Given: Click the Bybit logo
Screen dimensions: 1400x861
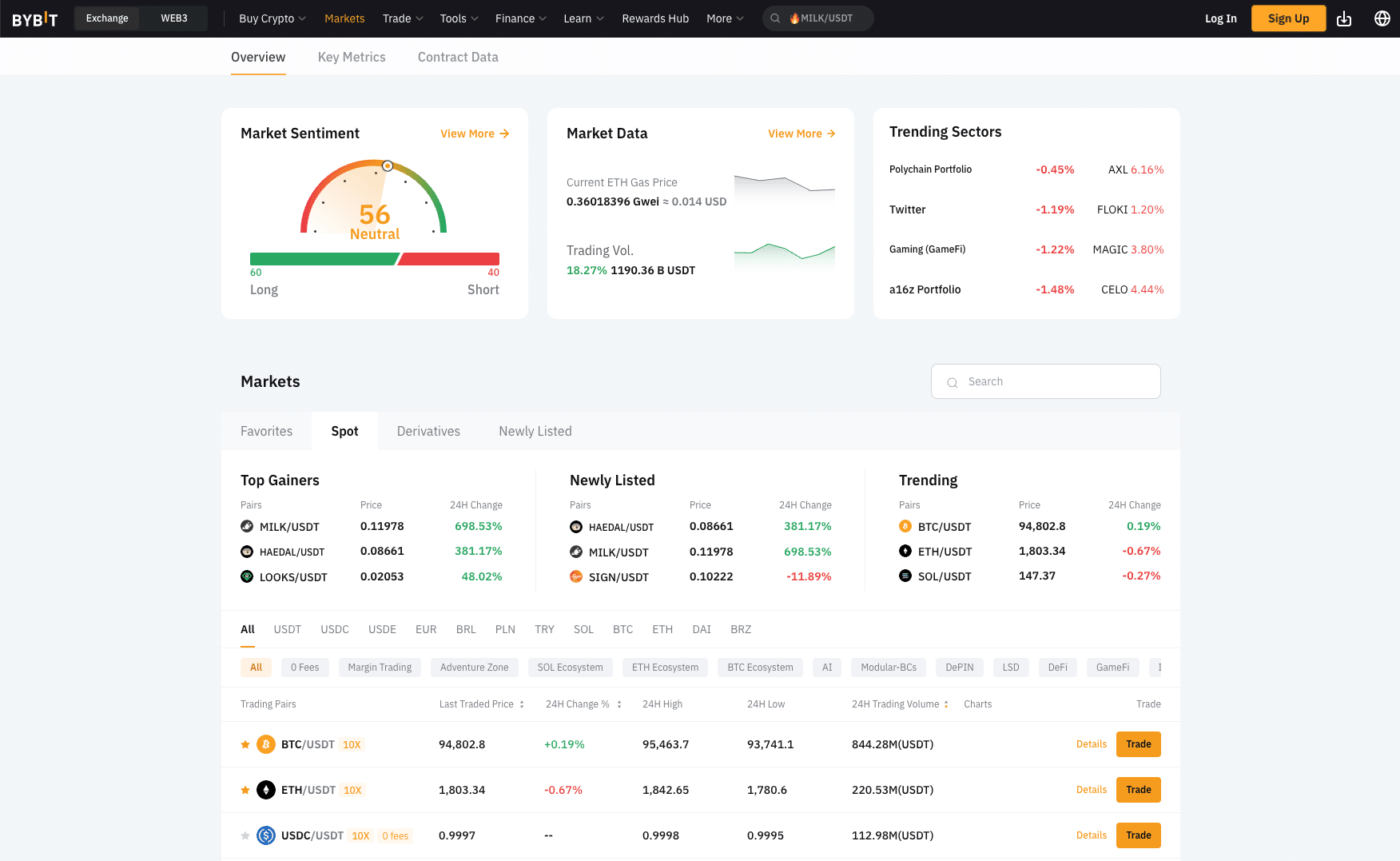Looking at the screenshot, I should pos(35,19).
